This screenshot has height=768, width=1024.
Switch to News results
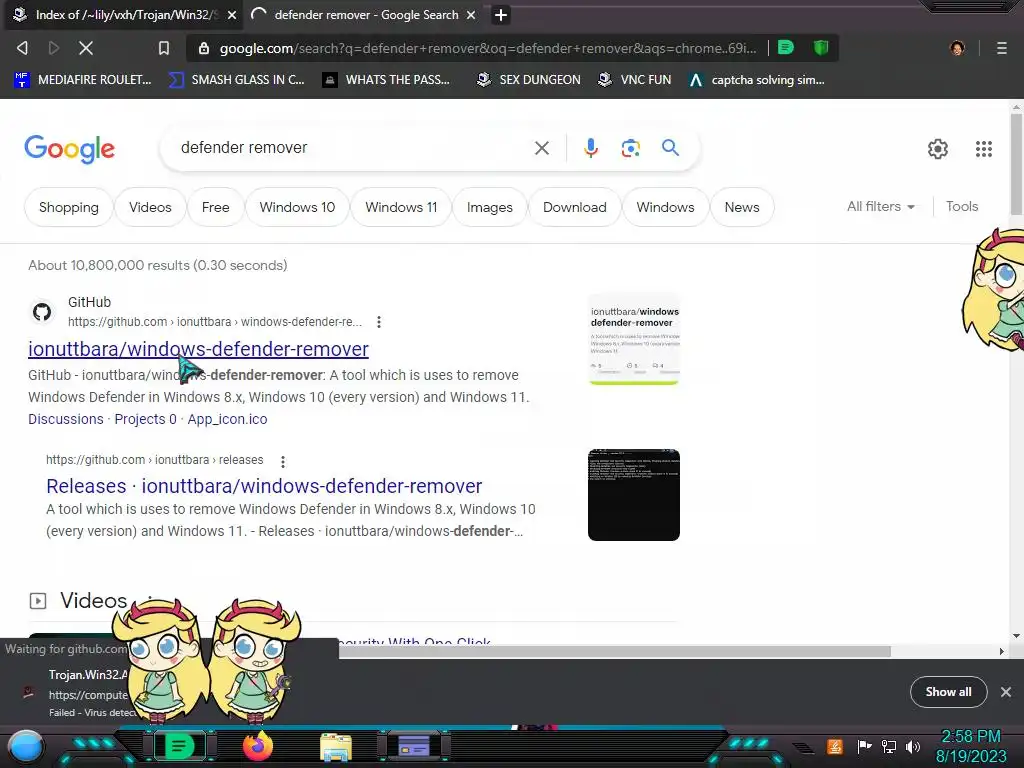742,207
